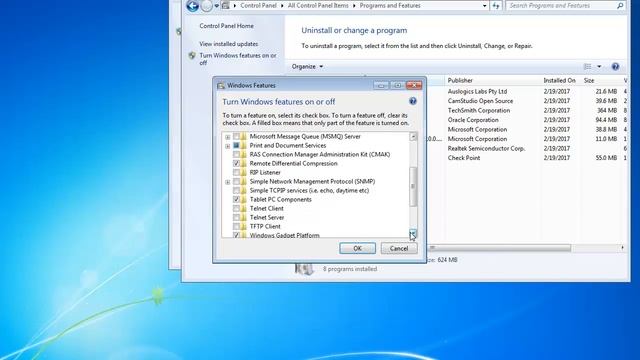Expand dropdown arrow after Control Panel breadcrumb

coord(282,6)
